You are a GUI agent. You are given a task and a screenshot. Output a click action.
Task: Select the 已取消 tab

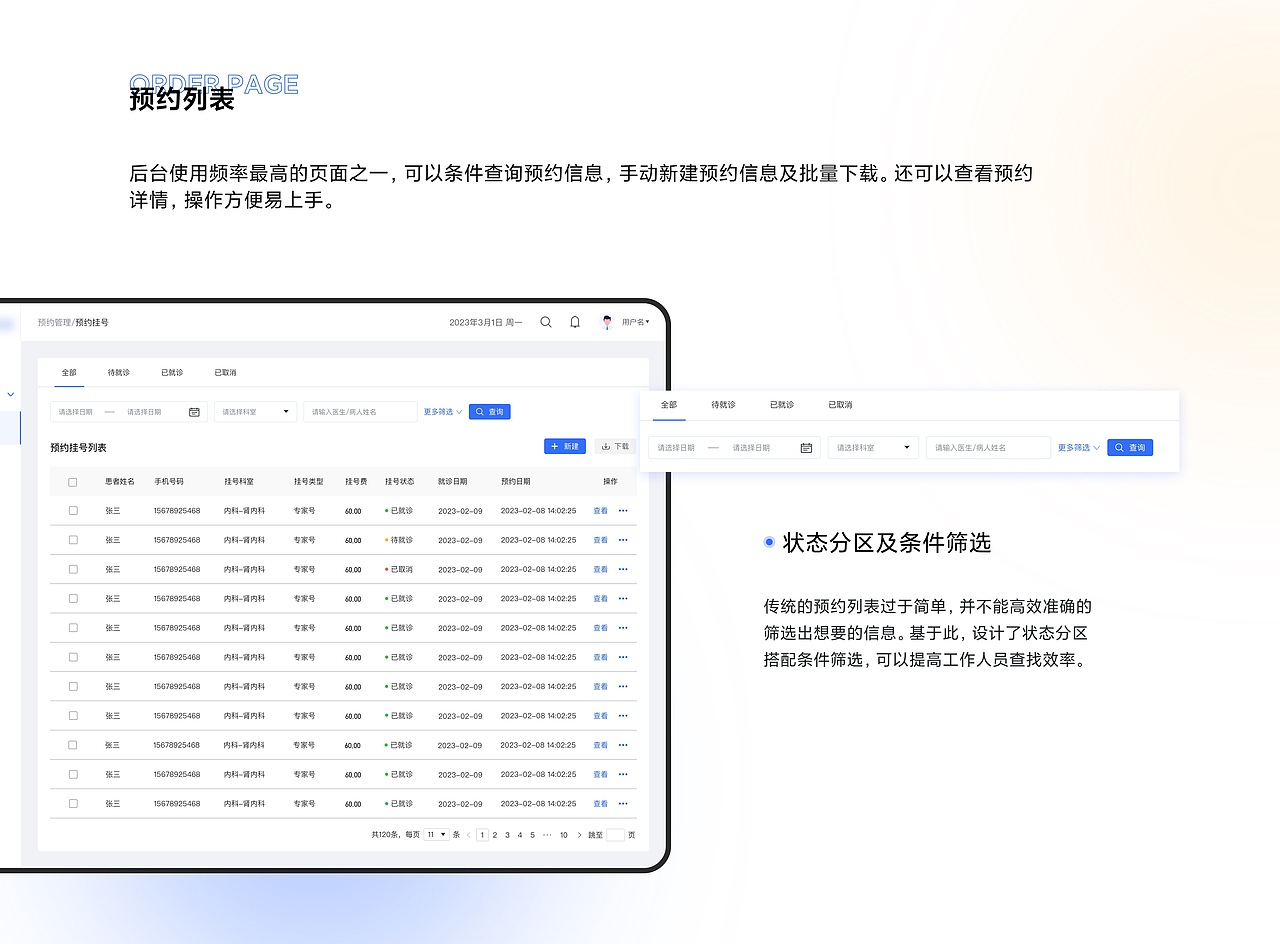point(224,371)
